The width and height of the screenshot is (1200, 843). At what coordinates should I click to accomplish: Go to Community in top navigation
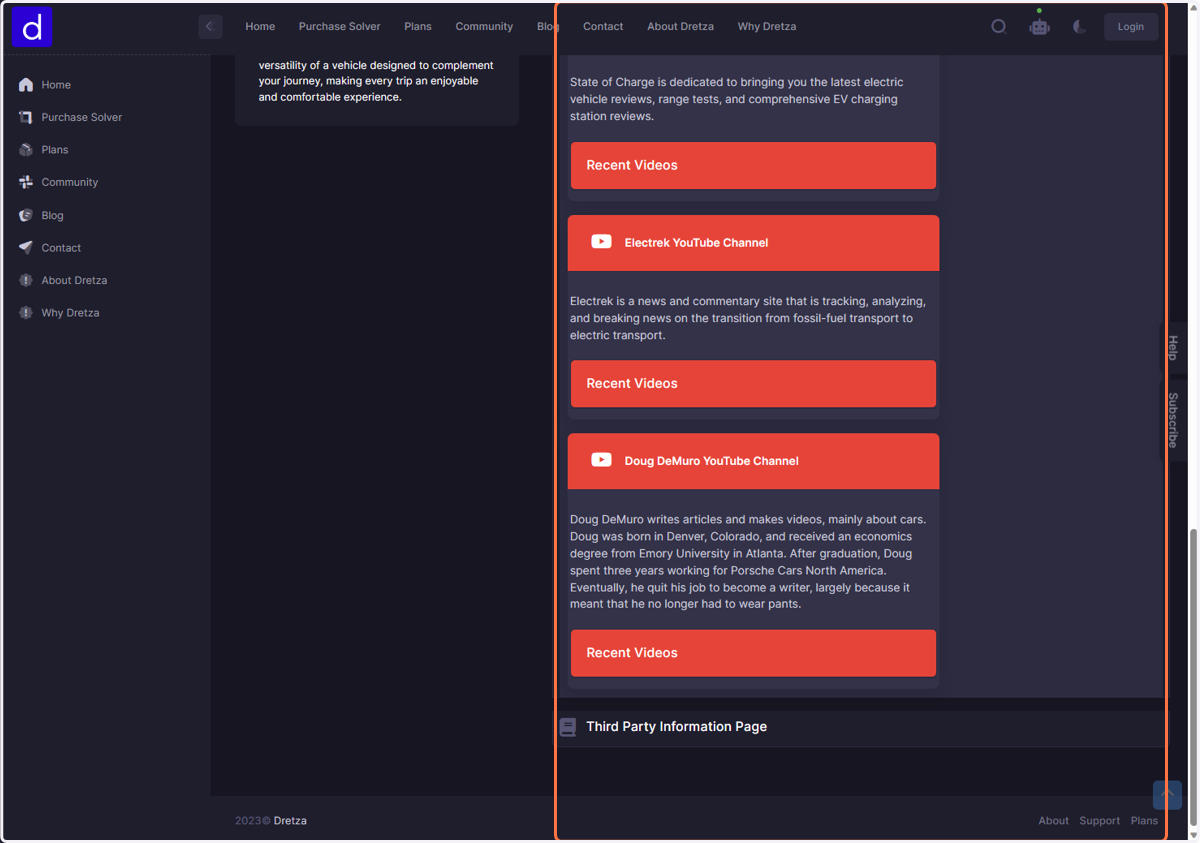coord(484,27)
